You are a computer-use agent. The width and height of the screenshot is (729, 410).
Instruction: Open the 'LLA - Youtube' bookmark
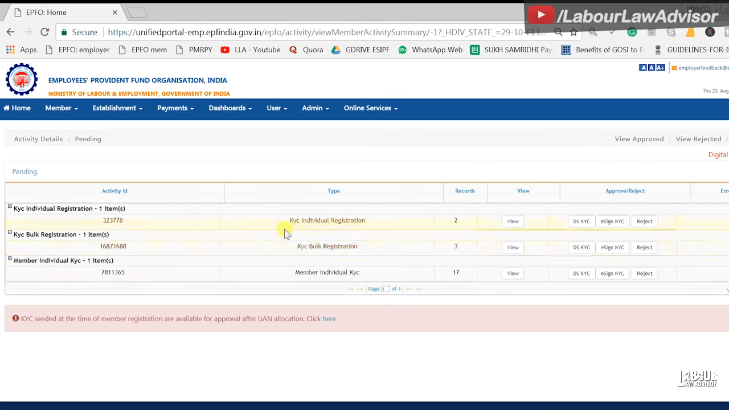point(251,49)
